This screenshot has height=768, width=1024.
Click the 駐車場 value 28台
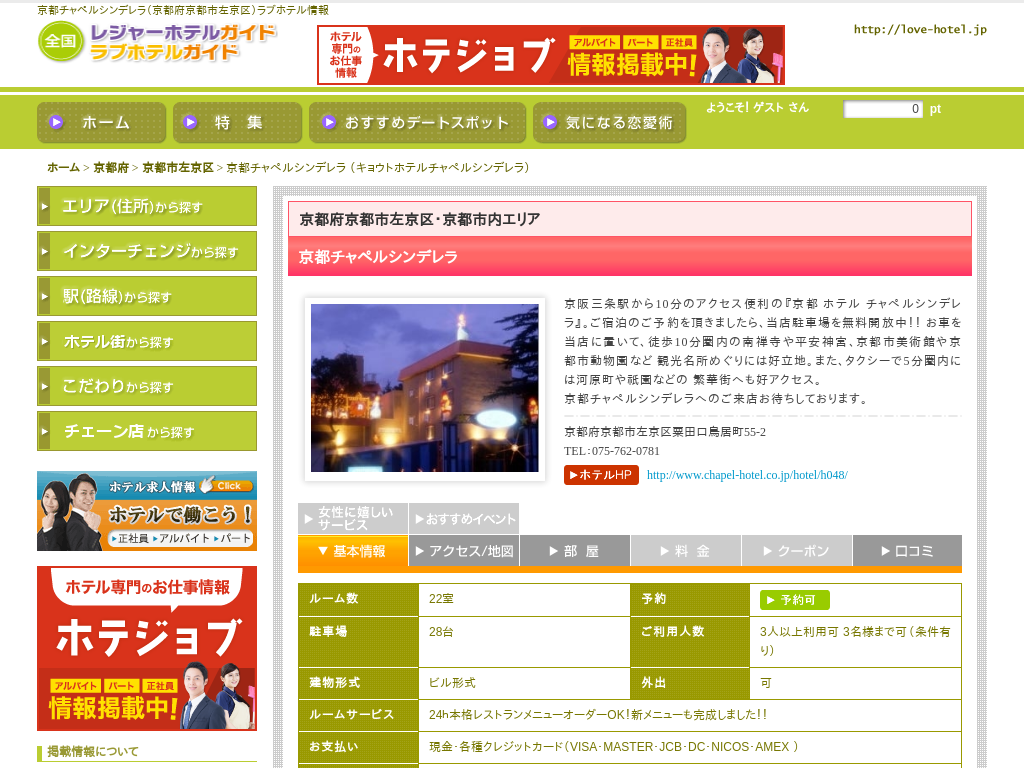[x=441, y=632]
